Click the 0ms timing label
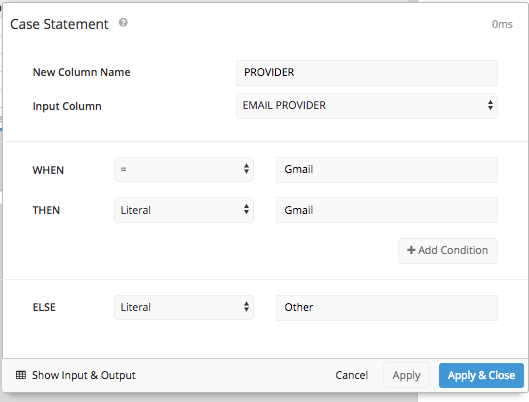 click(x=502, y=24)
